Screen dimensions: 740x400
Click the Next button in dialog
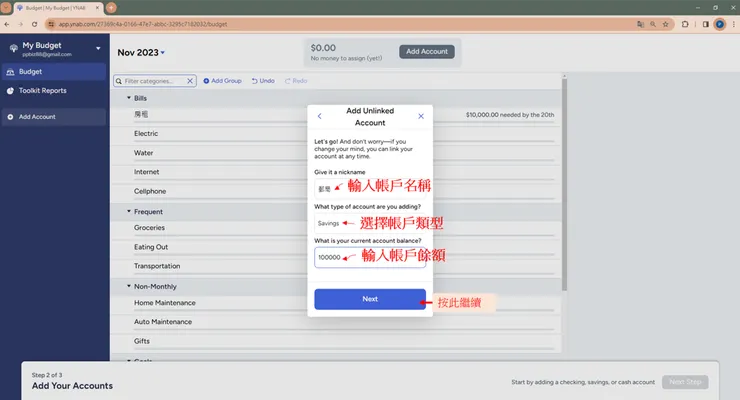[x=370, y=299]
